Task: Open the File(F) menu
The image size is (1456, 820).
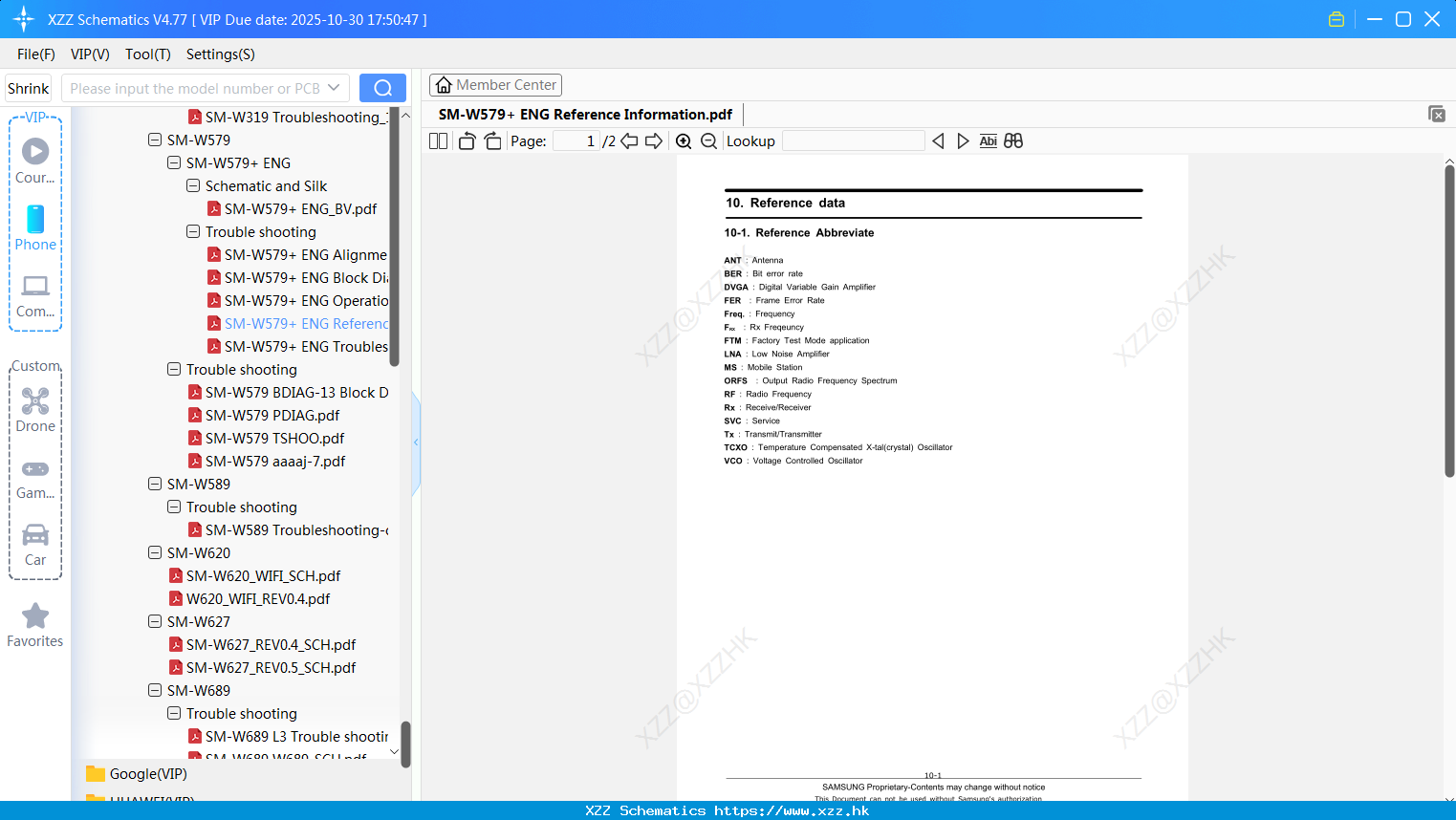Action: click(x=36, y=54)
